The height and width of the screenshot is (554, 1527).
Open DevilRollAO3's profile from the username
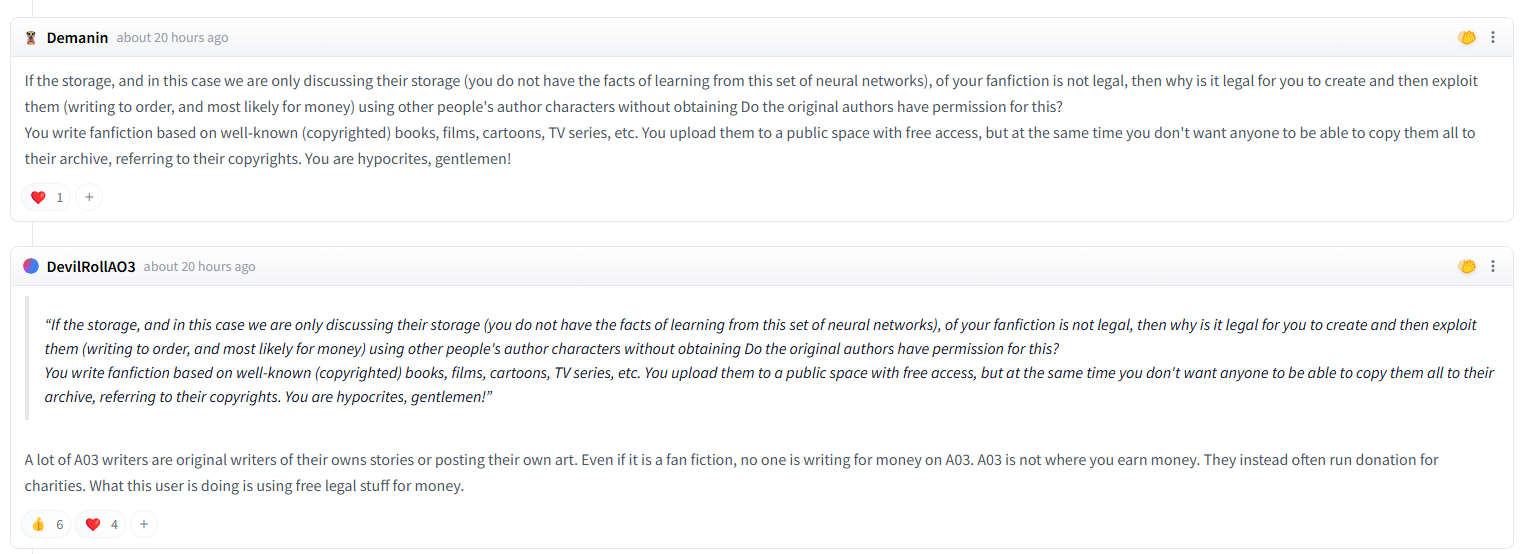coord(91,267)
